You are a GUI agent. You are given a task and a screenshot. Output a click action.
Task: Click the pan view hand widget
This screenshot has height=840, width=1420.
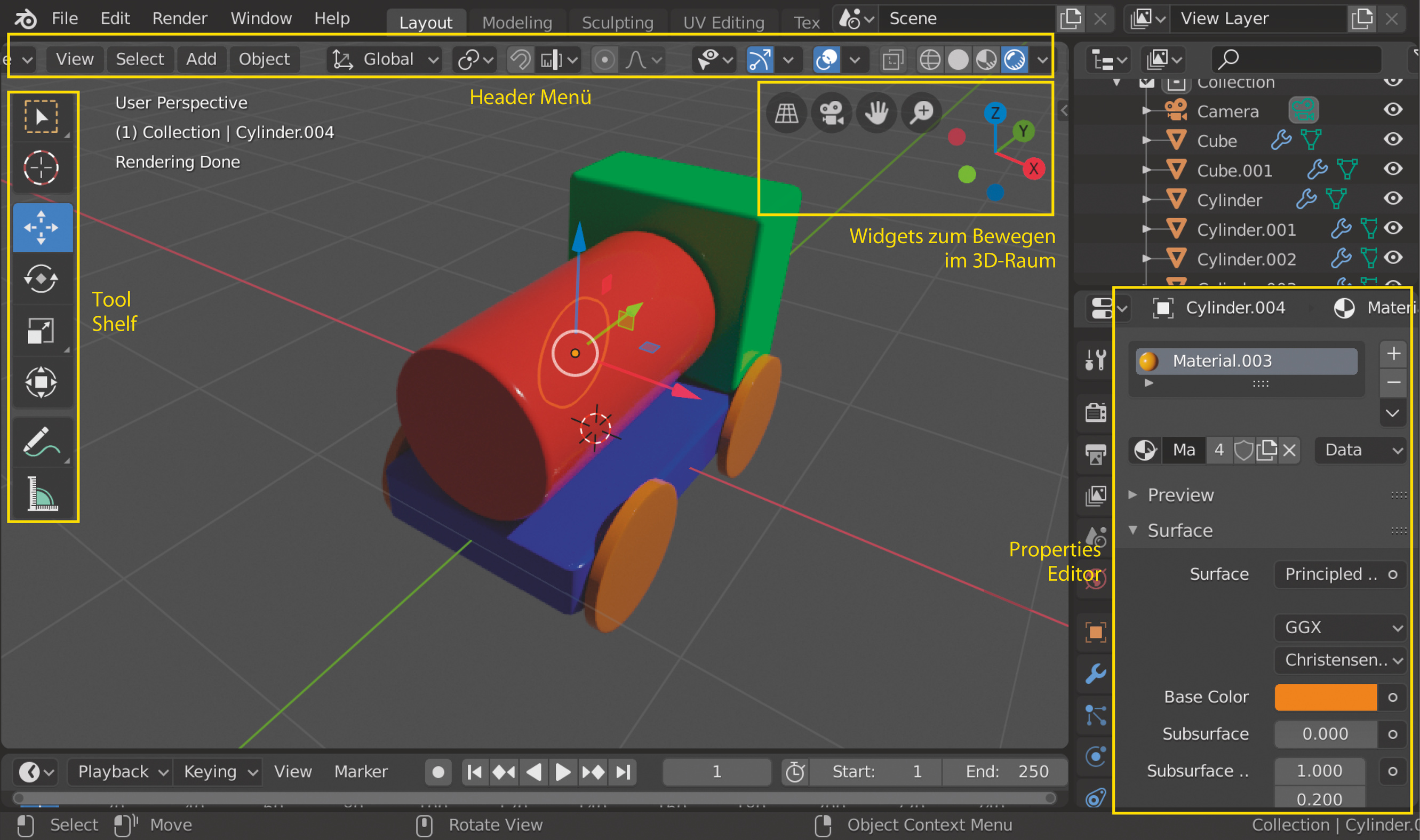(876, 113)
